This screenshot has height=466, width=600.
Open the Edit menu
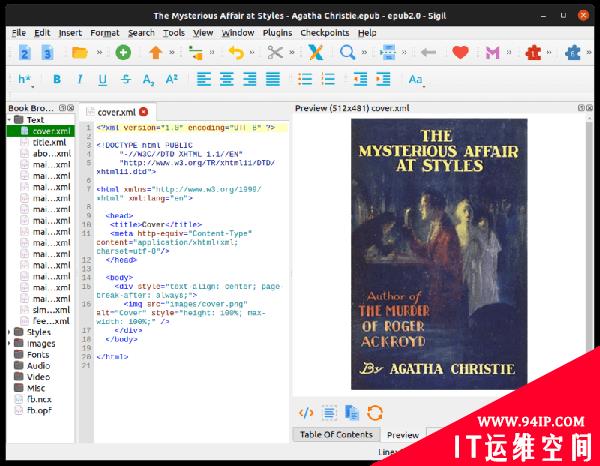point(42,33)
